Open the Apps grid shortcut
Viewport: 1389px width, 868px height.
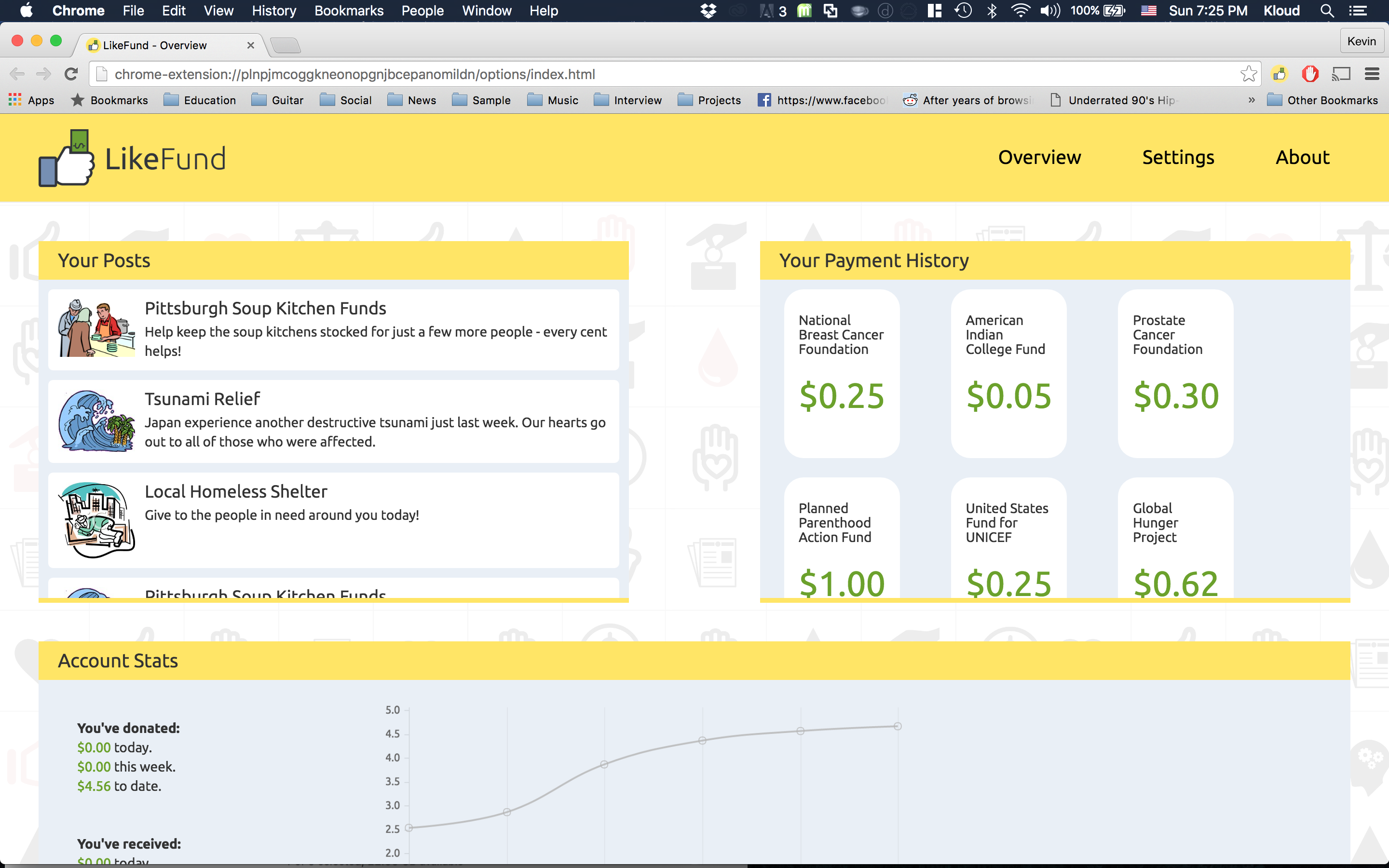click(31, 100)
